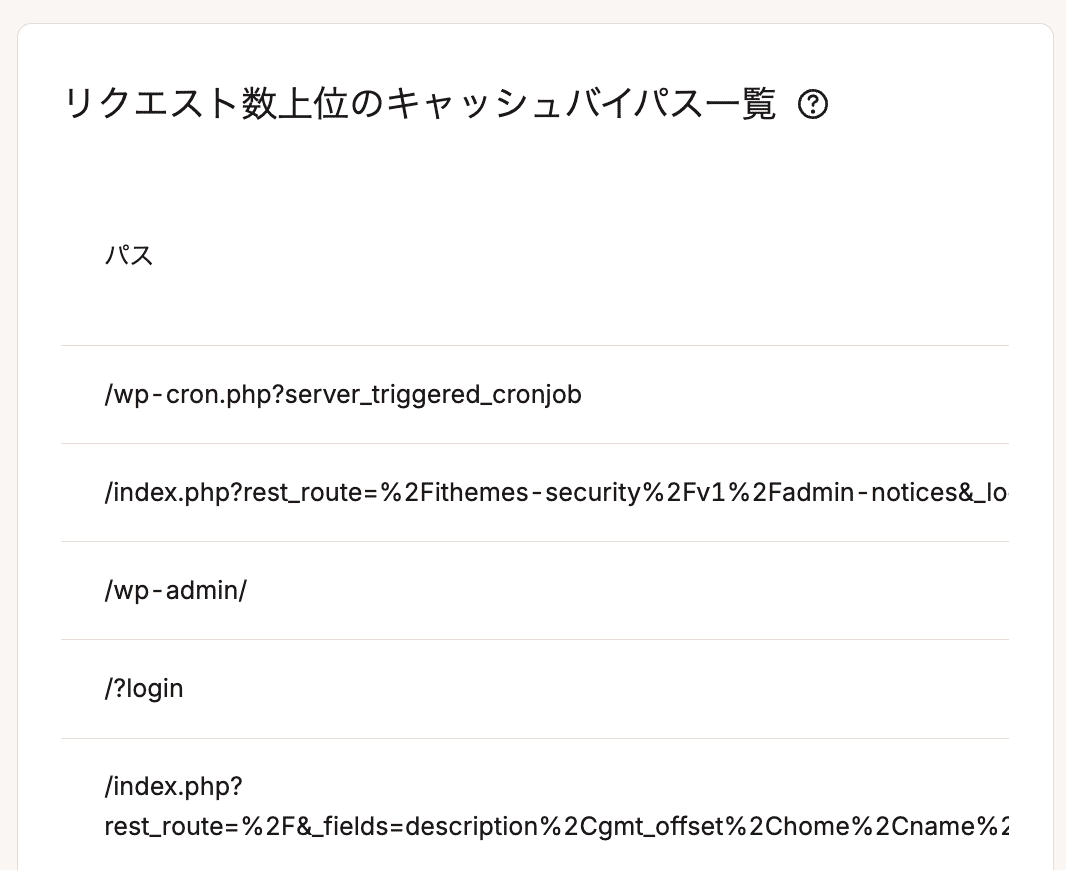This screenshot has height=870, width=1066.
Task: Select the fourth table row showing /?login
Action: (x=144, y=688)
